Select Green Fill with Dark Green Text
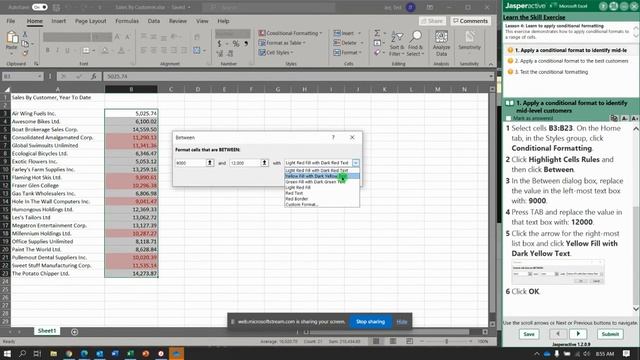The image size is (640, 360). pyautogui.click(x=322, y=182)
